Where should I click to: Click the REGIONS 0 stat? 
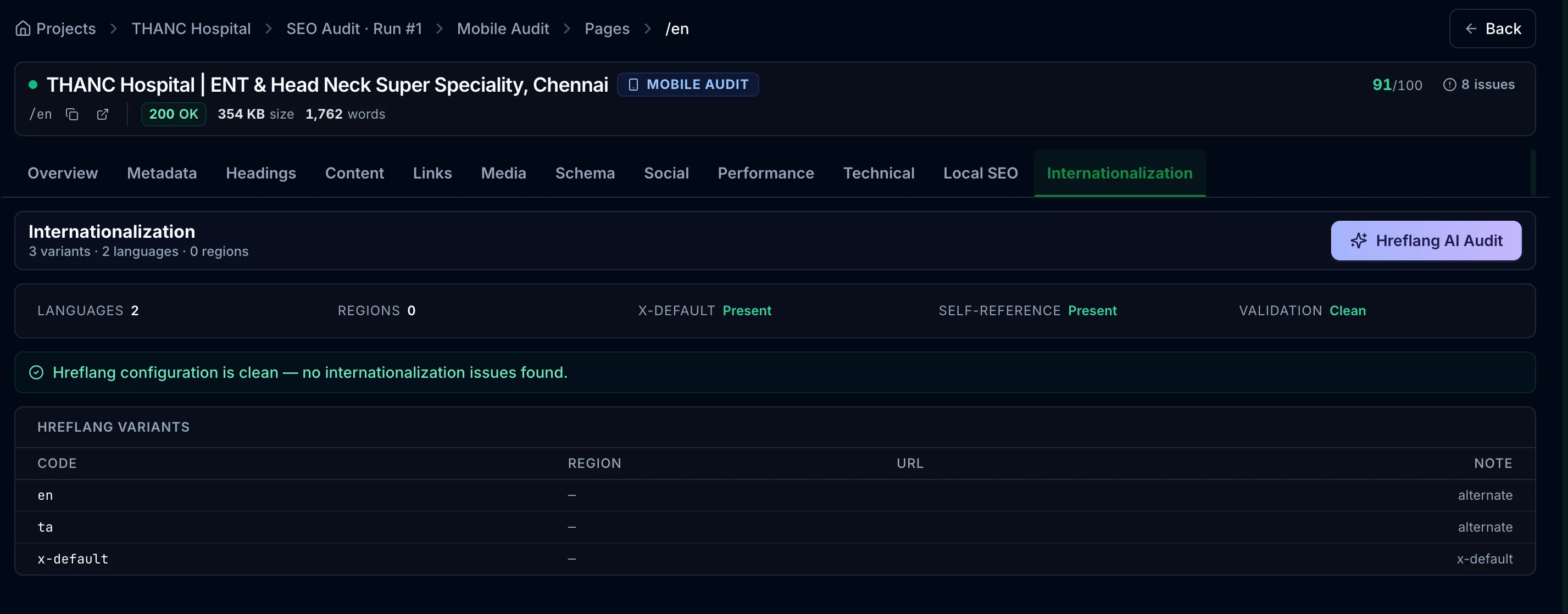click(376, 311)
